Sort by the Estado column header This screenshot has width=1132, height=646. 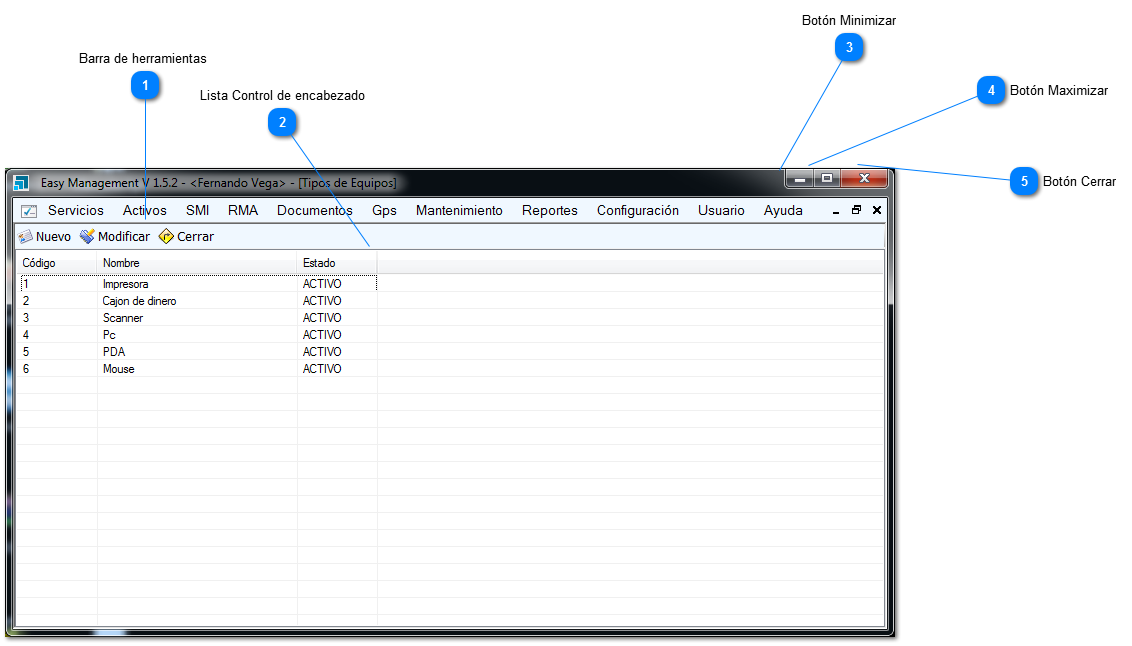click(x=337, y=263)
